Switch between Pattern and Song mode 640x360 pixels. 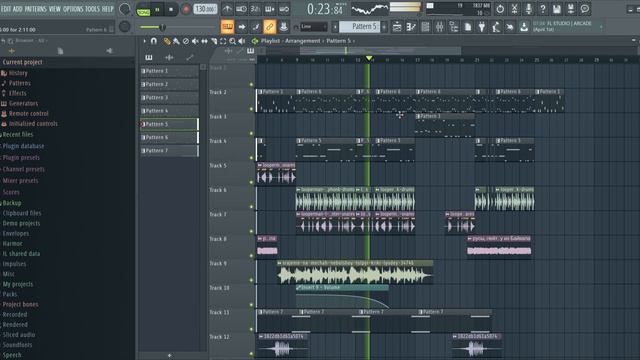click(143, 9)
